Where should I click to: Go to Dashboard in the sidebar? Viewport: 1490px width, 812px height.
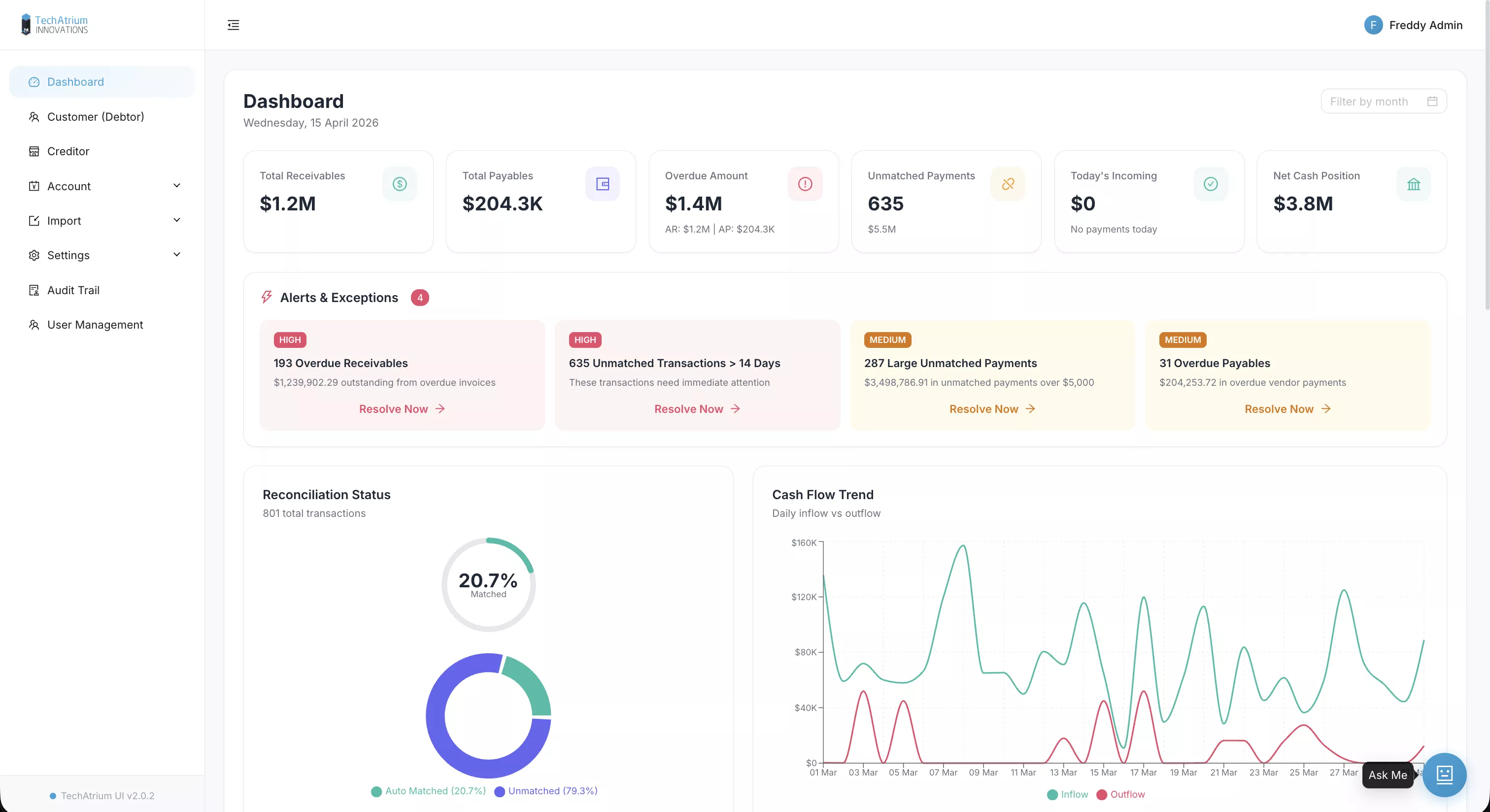pyautogui.click(x=102, y=82)
